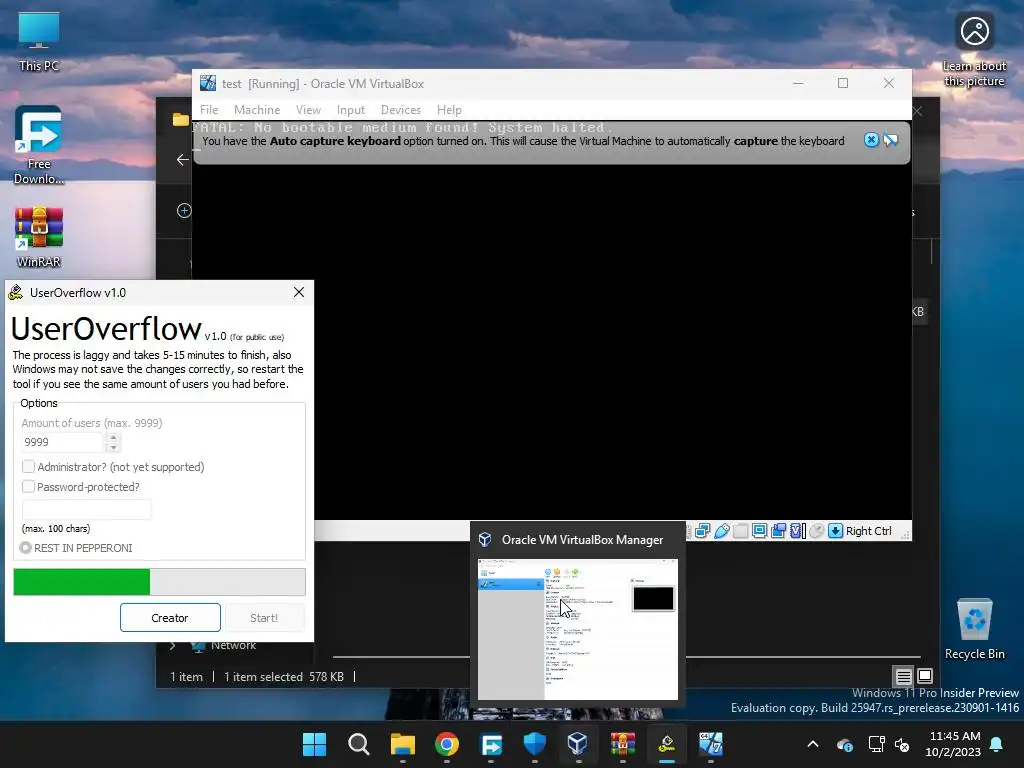Close the UserOverflow v1.0 window
The width and height of the screenshot is (1024, 768).
click(x=299, y=292)
